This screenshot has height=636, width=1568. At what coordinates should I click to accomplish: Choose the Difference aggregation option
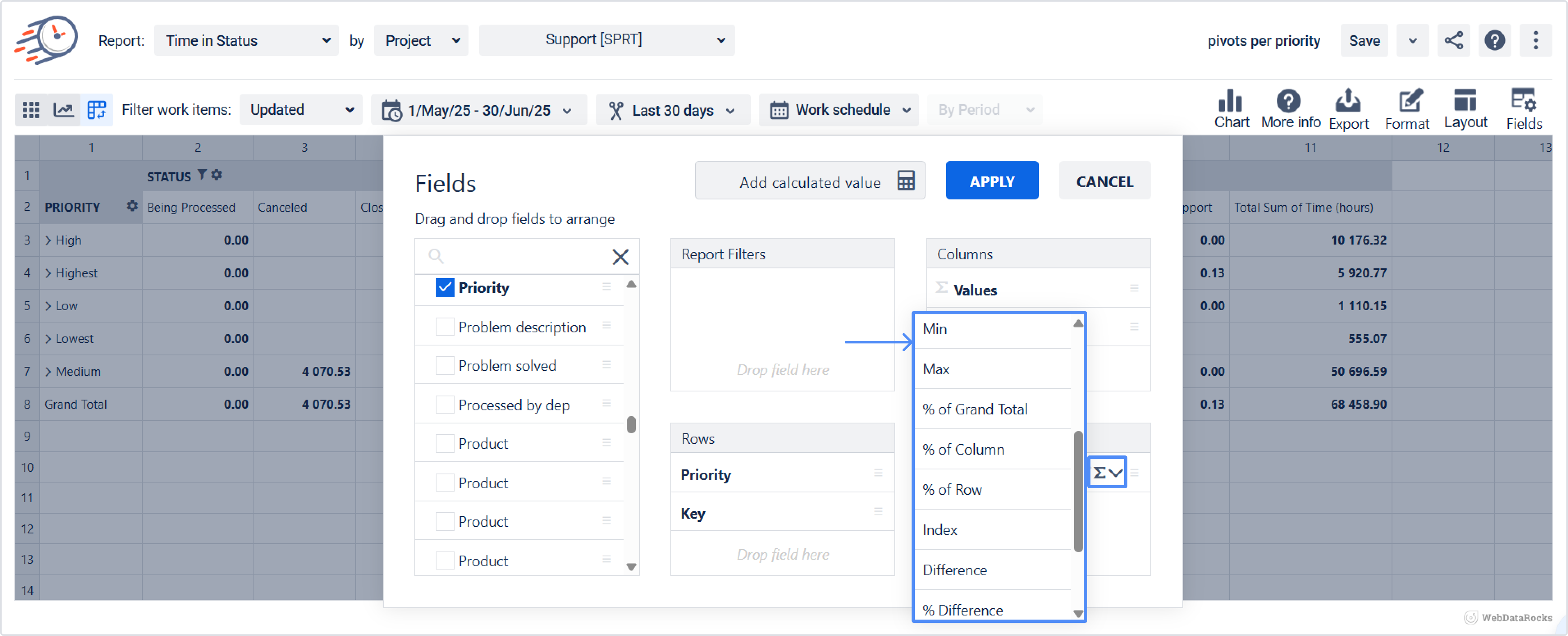click(954, 570)
